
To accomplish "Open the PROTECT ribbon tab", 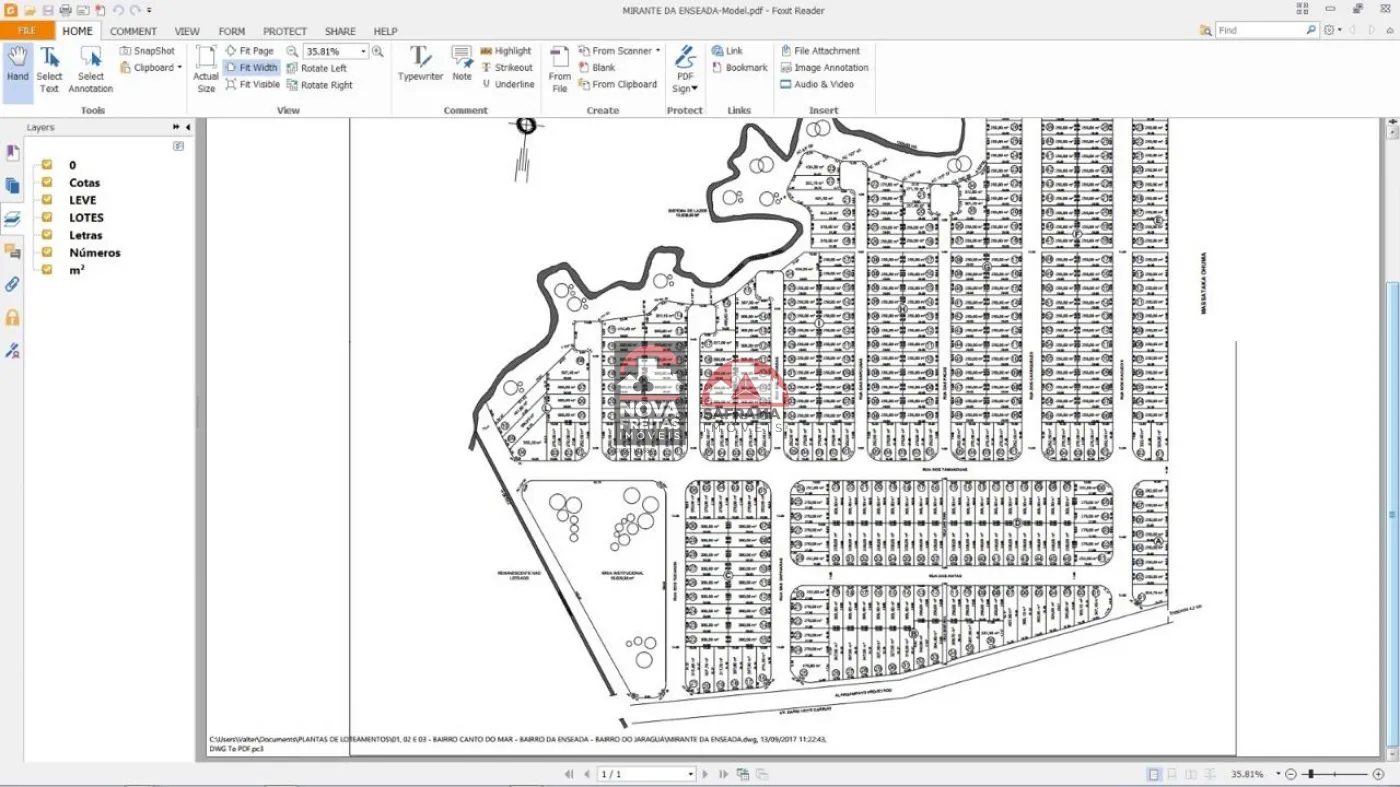I will [285, 31].
